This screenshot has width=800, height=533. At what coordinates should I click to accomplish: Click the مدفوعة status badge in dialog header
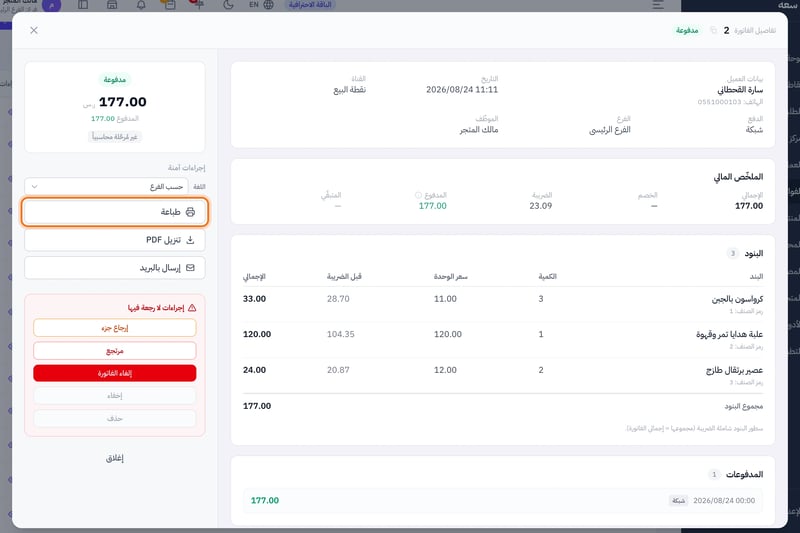[x=687, y=31]
